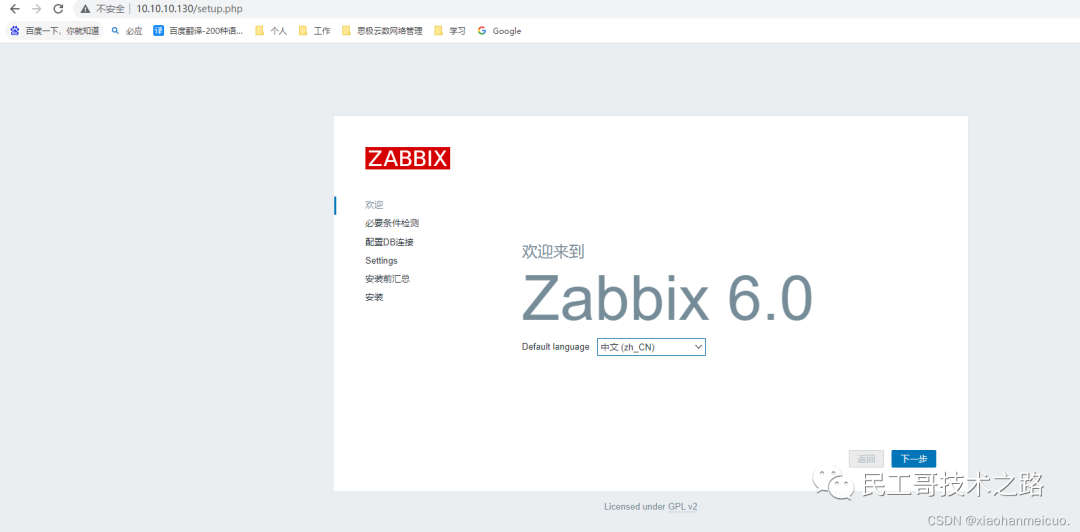
Task: Click the browser back arrow
Action: point(14,9)
